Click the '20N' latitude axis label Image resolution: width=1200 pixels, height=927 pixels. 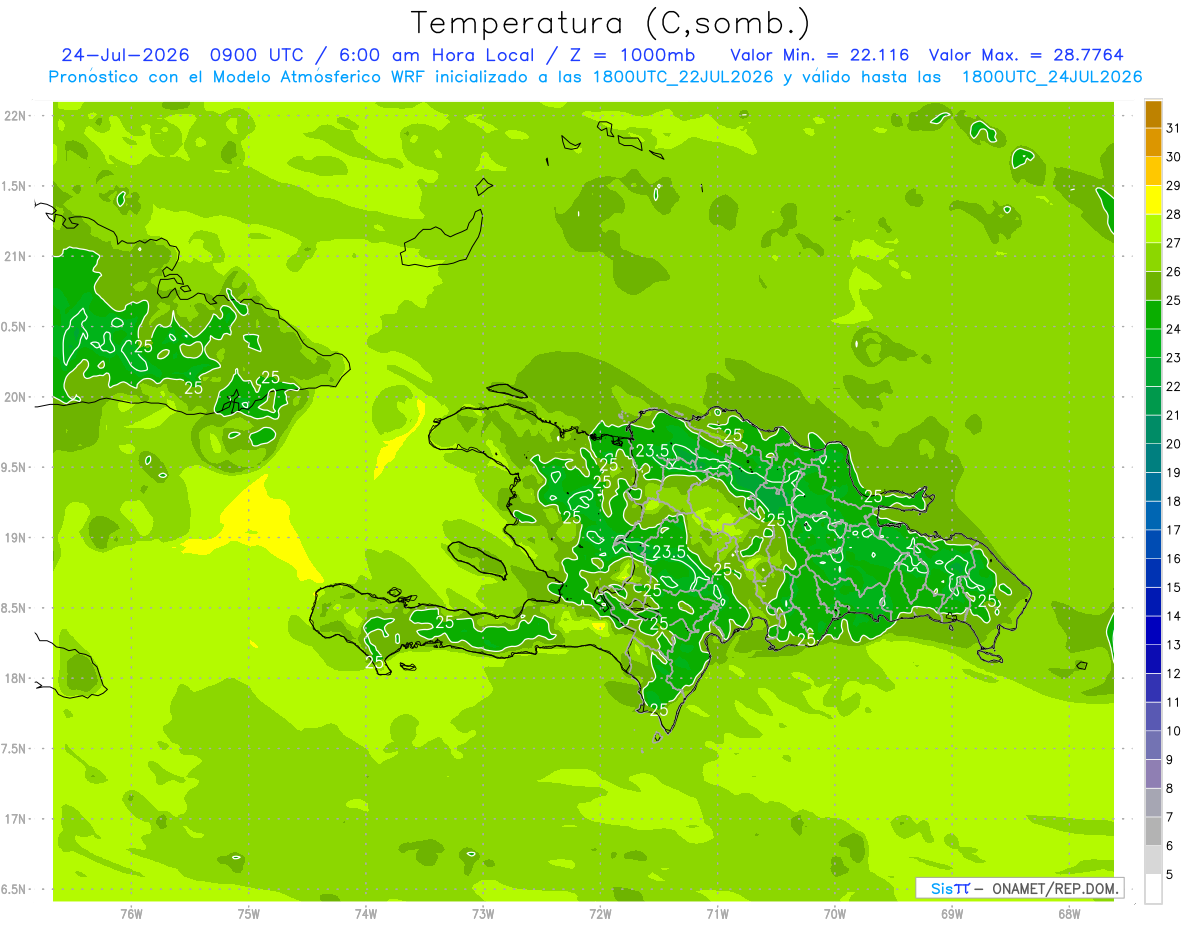pyautogui.click(x=17, y=397)
